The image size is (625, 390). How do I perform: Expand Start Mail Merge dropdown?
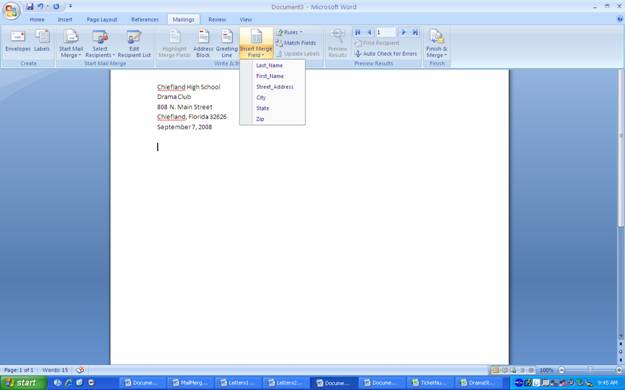click(71, 43)
